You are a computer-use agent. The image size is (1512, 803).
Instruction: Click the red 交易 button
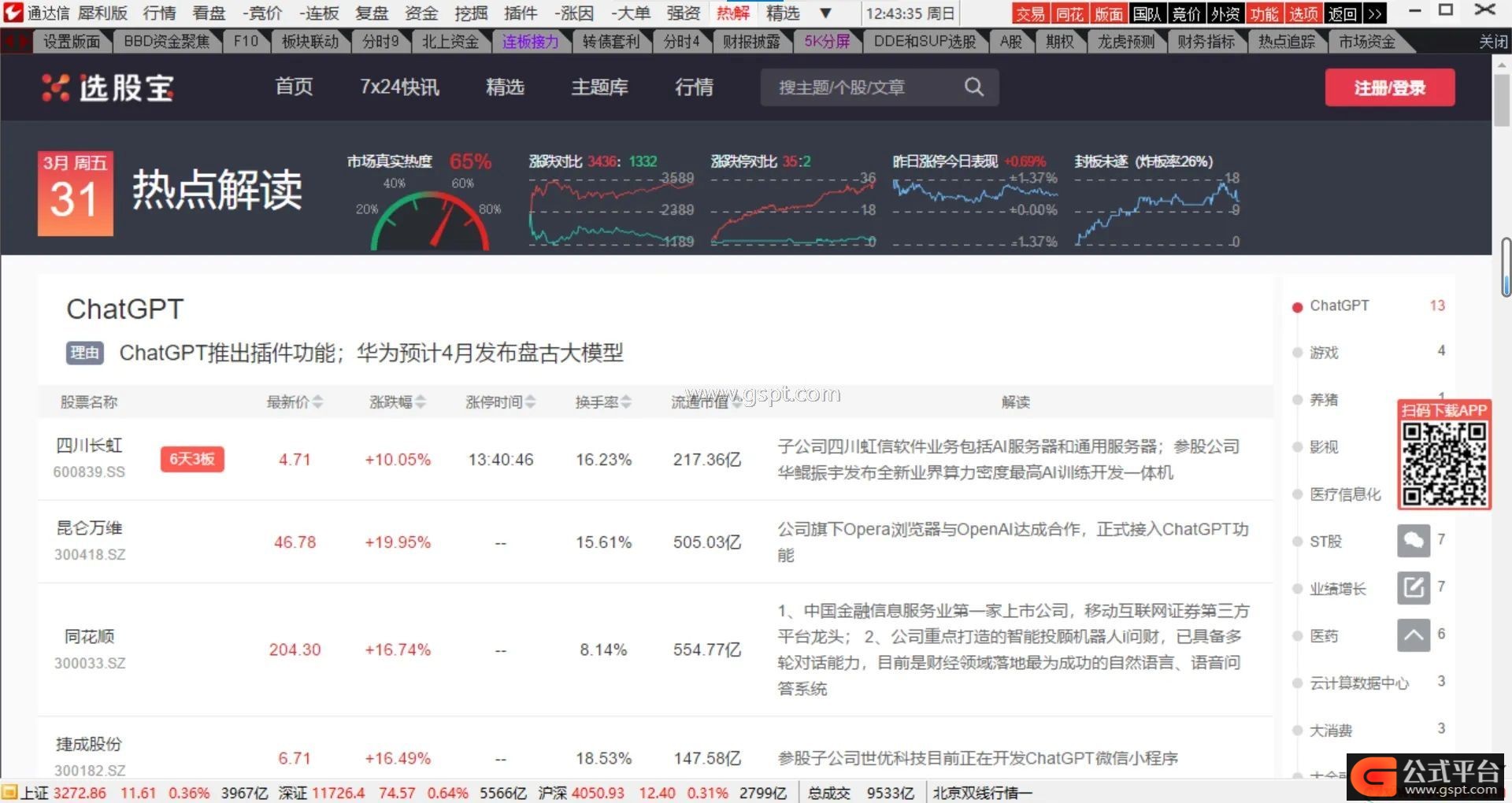point(1030,13)
